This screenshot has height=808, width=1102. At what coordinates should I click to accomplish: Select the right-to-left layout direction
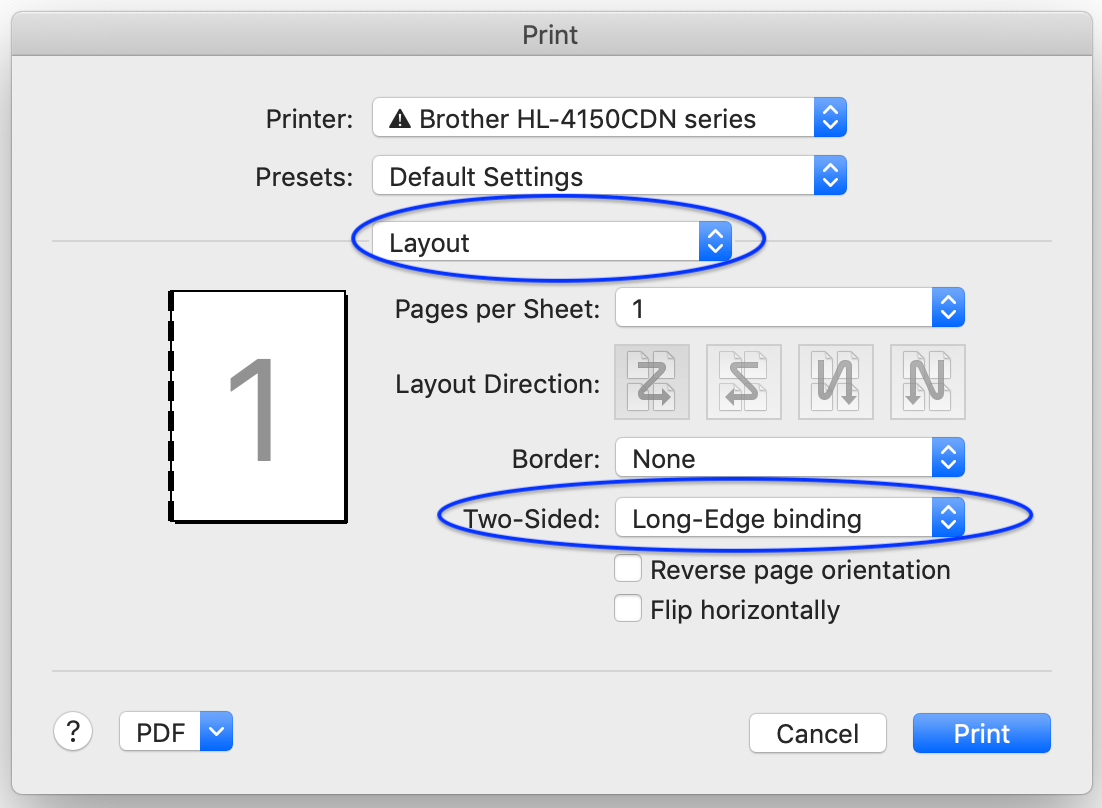click(743, 382)
